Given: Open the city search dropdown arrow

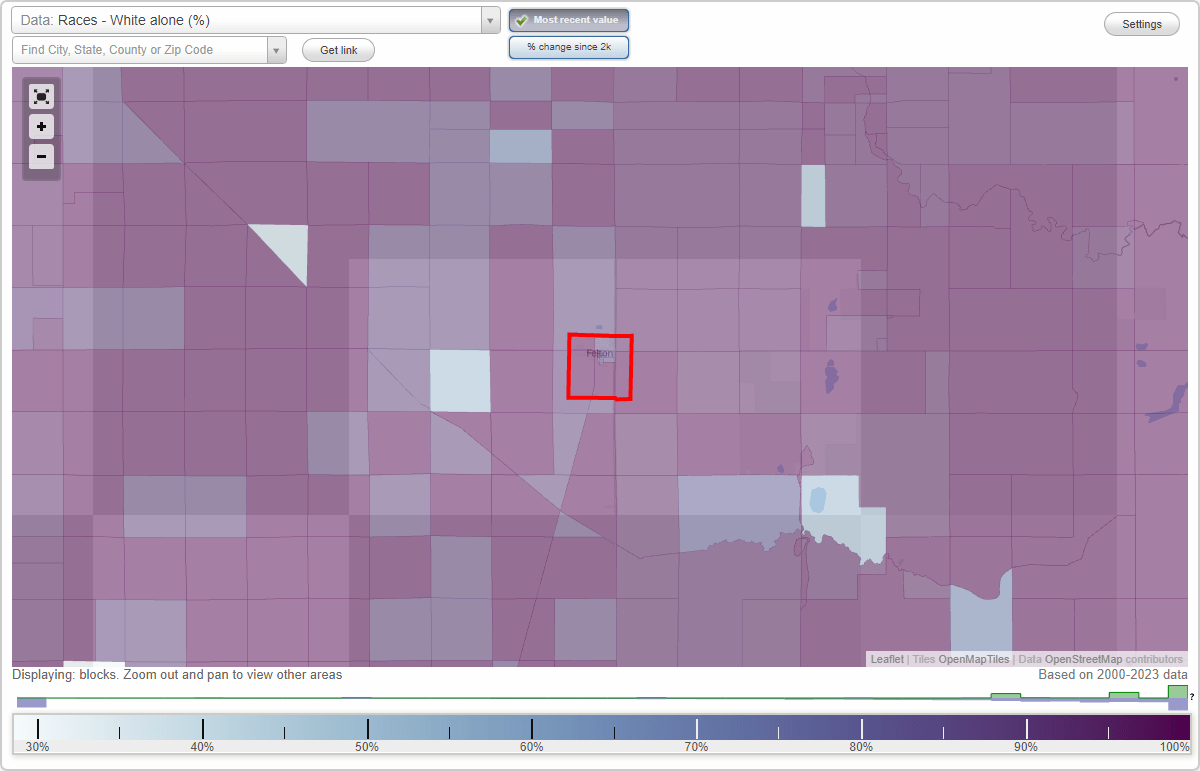Looking at the screenshot, I should point(276,49).
